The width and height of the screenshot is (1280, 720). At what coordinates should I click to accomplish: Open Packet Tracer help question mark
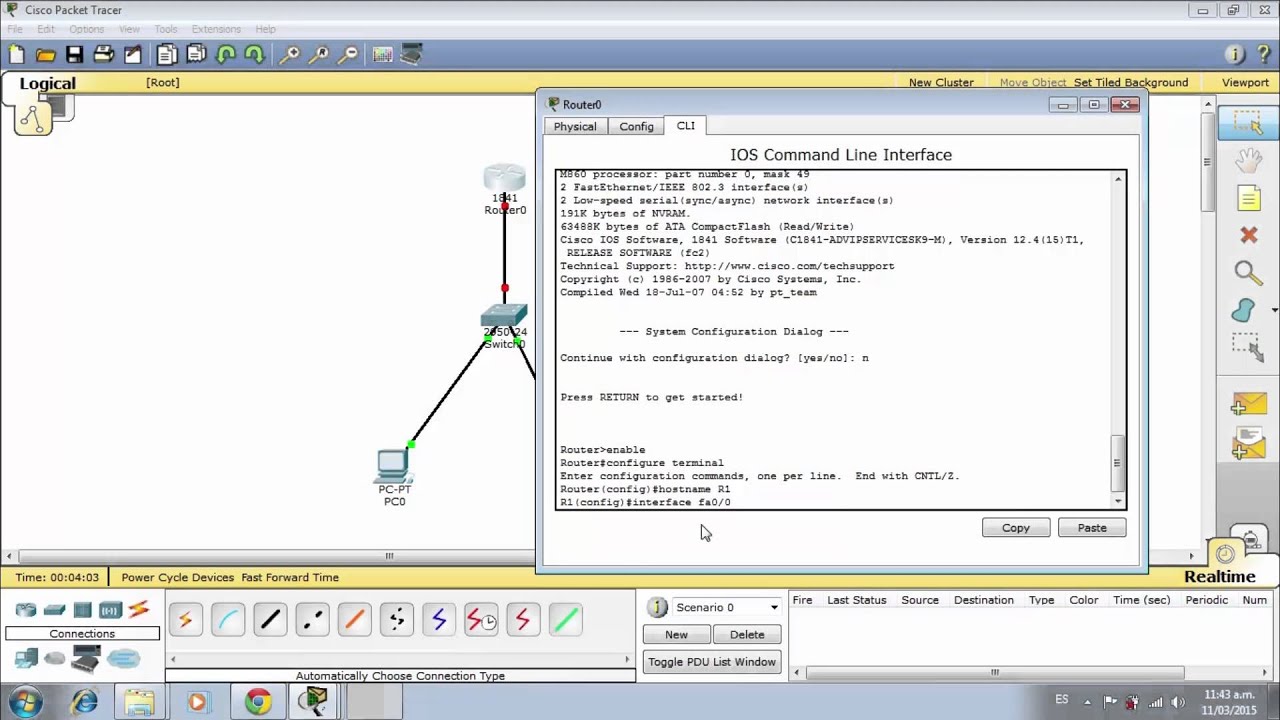tap(1263, 55)
